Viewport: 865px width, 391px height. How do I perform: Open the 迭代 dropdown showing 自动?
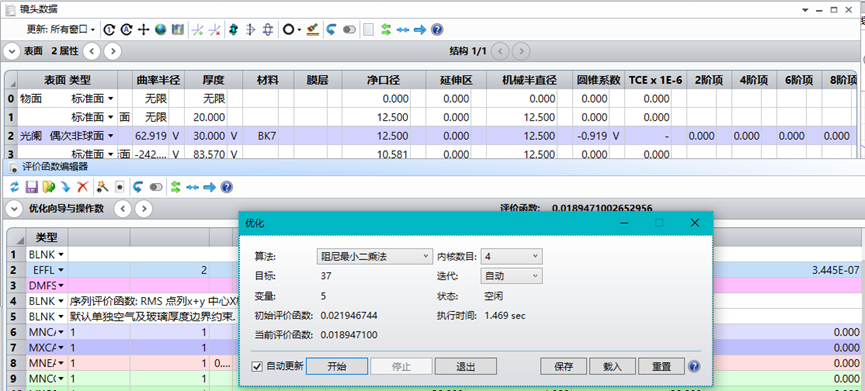(x=512, y=276)
